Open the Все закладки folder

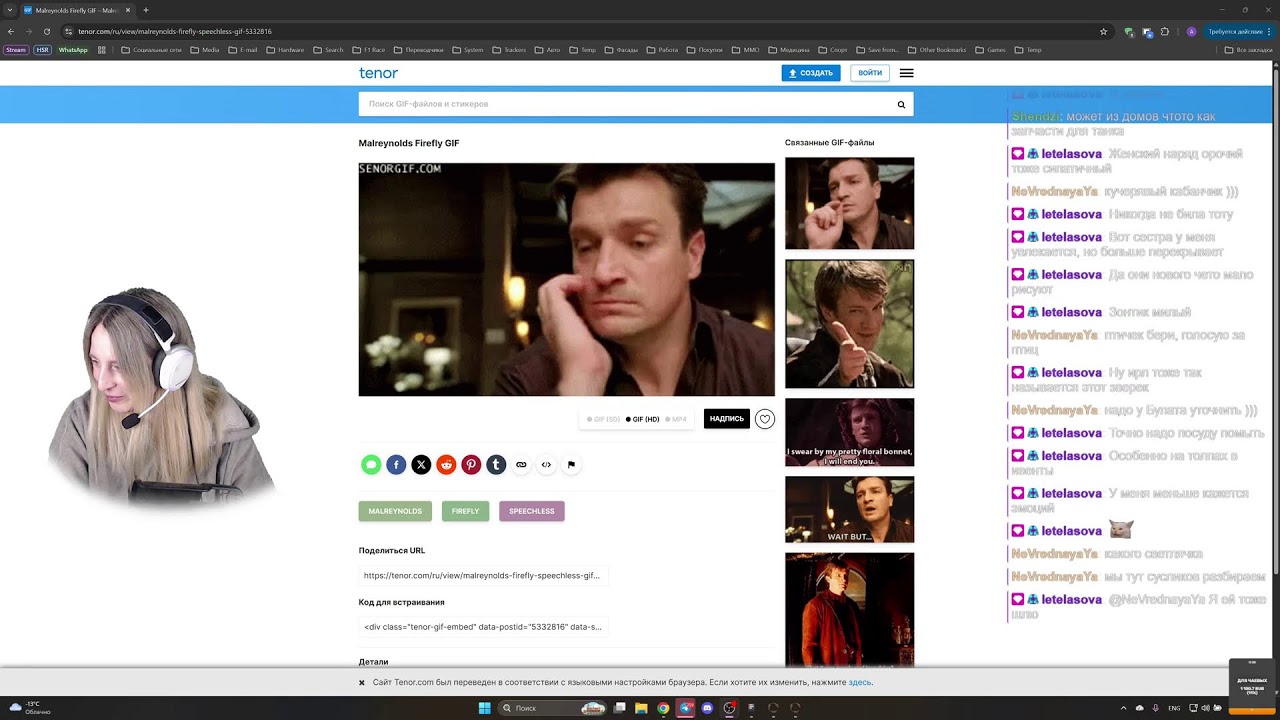click(1249, 49)
